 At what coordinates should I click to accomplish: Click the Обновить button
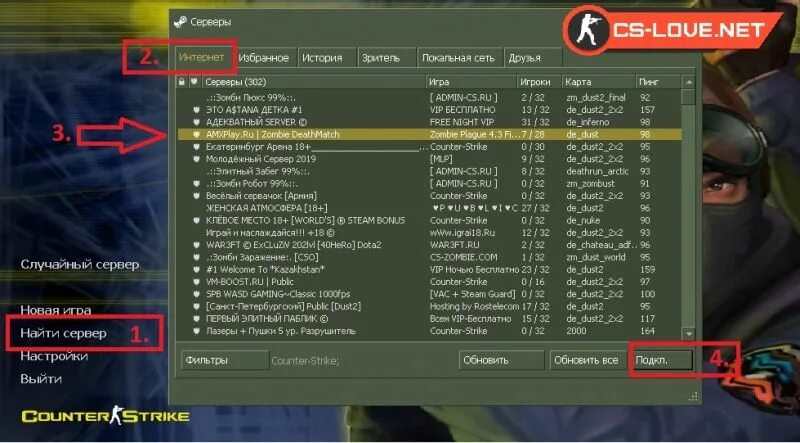(x=501, y=360)
